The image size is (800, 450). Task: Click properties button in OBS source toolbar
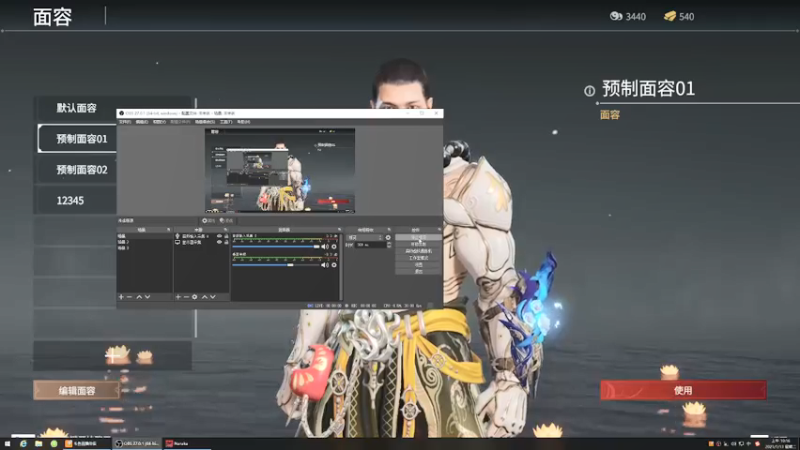click(208, 220)
